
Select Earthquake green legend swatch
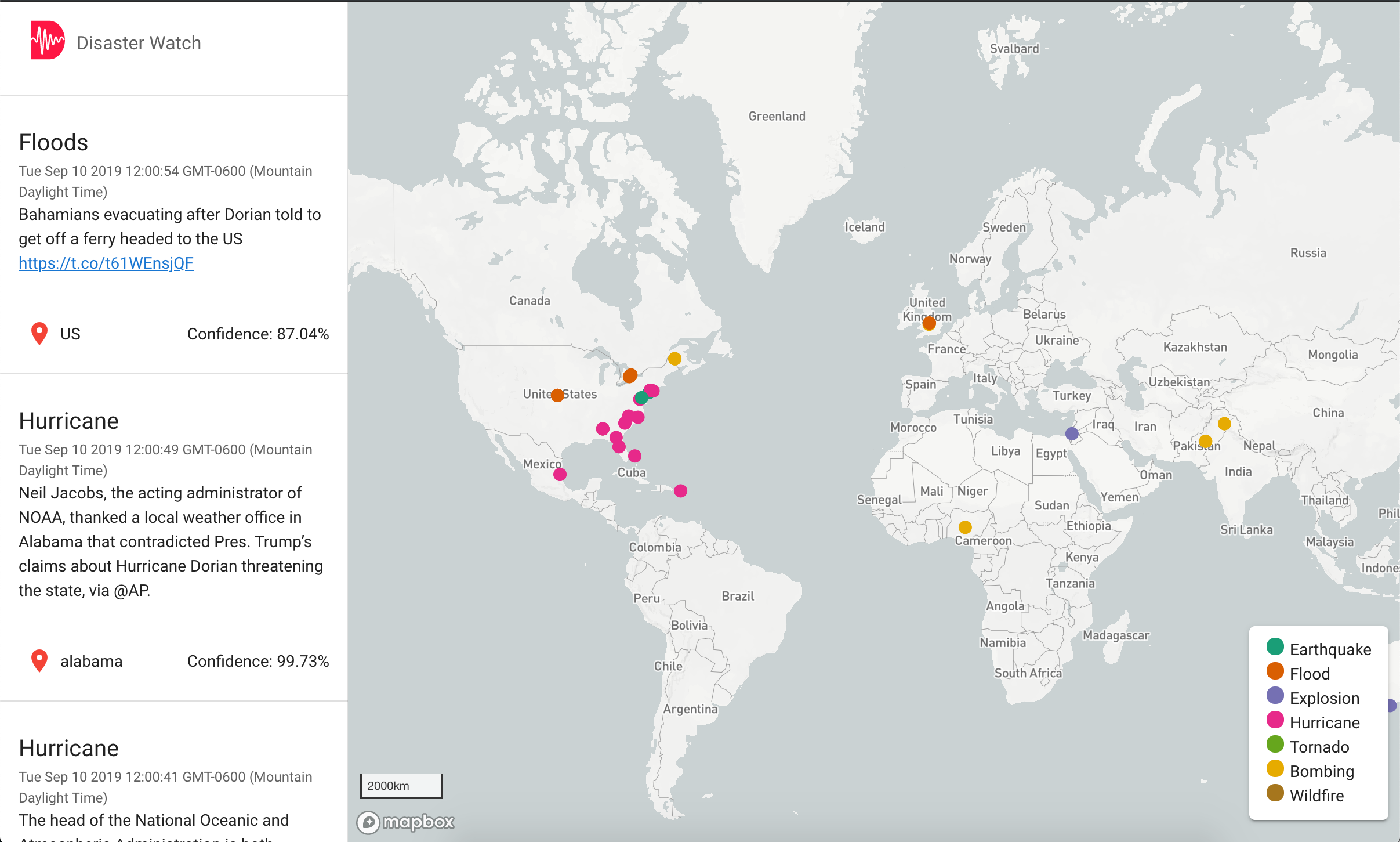click(1275, 646)
